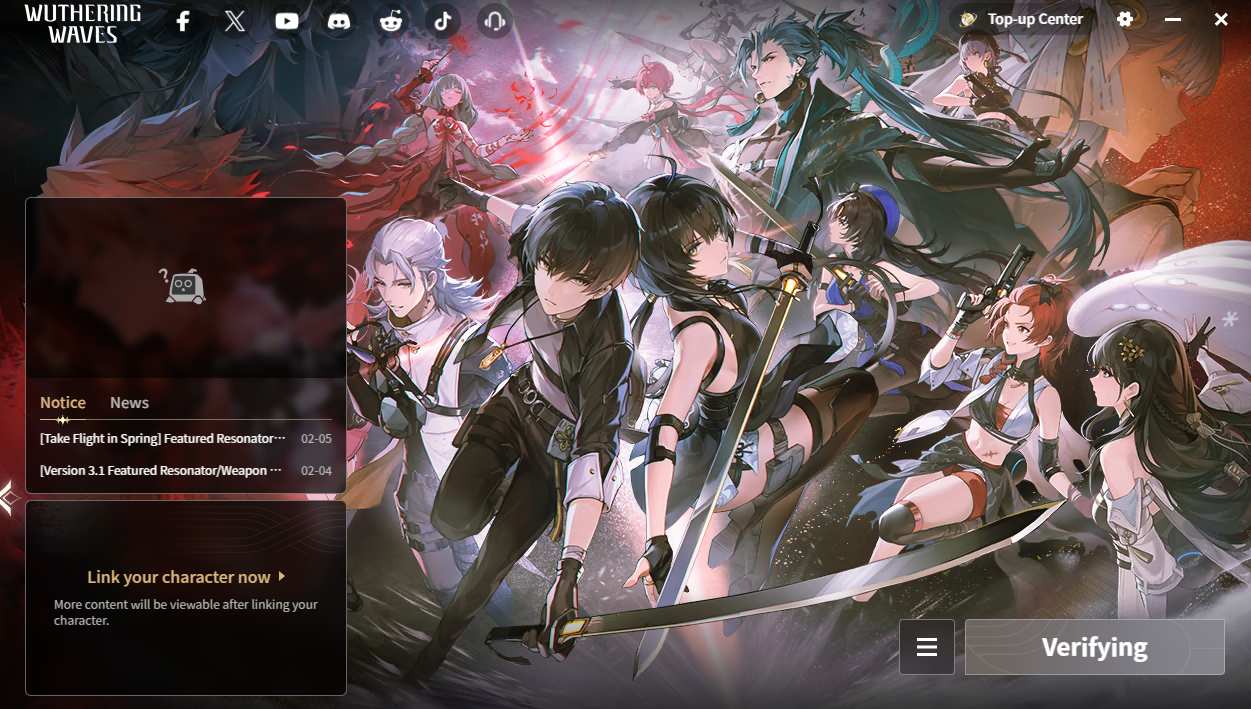1251x709 pixels.
Task: Click the broken banner placeholder image
Action: click(x=185, y=288)
